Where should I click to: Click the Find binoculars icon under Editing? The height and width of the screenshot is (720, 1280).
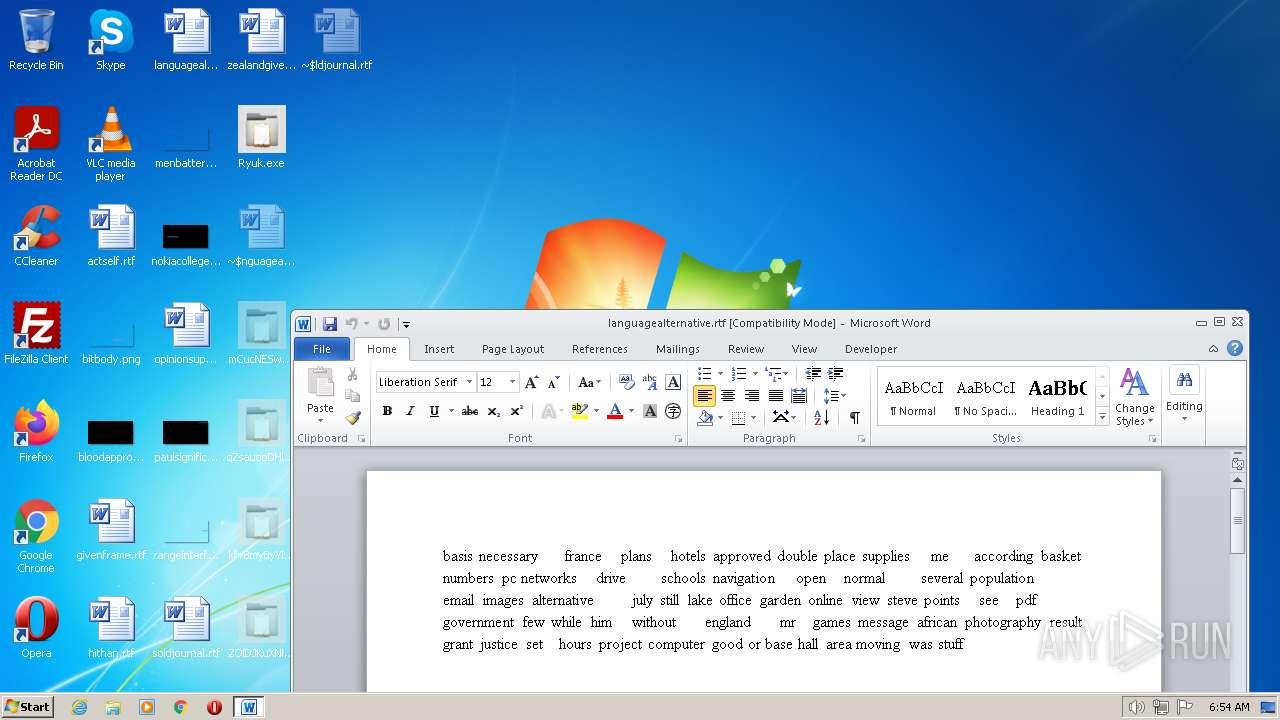point(1184,380)
